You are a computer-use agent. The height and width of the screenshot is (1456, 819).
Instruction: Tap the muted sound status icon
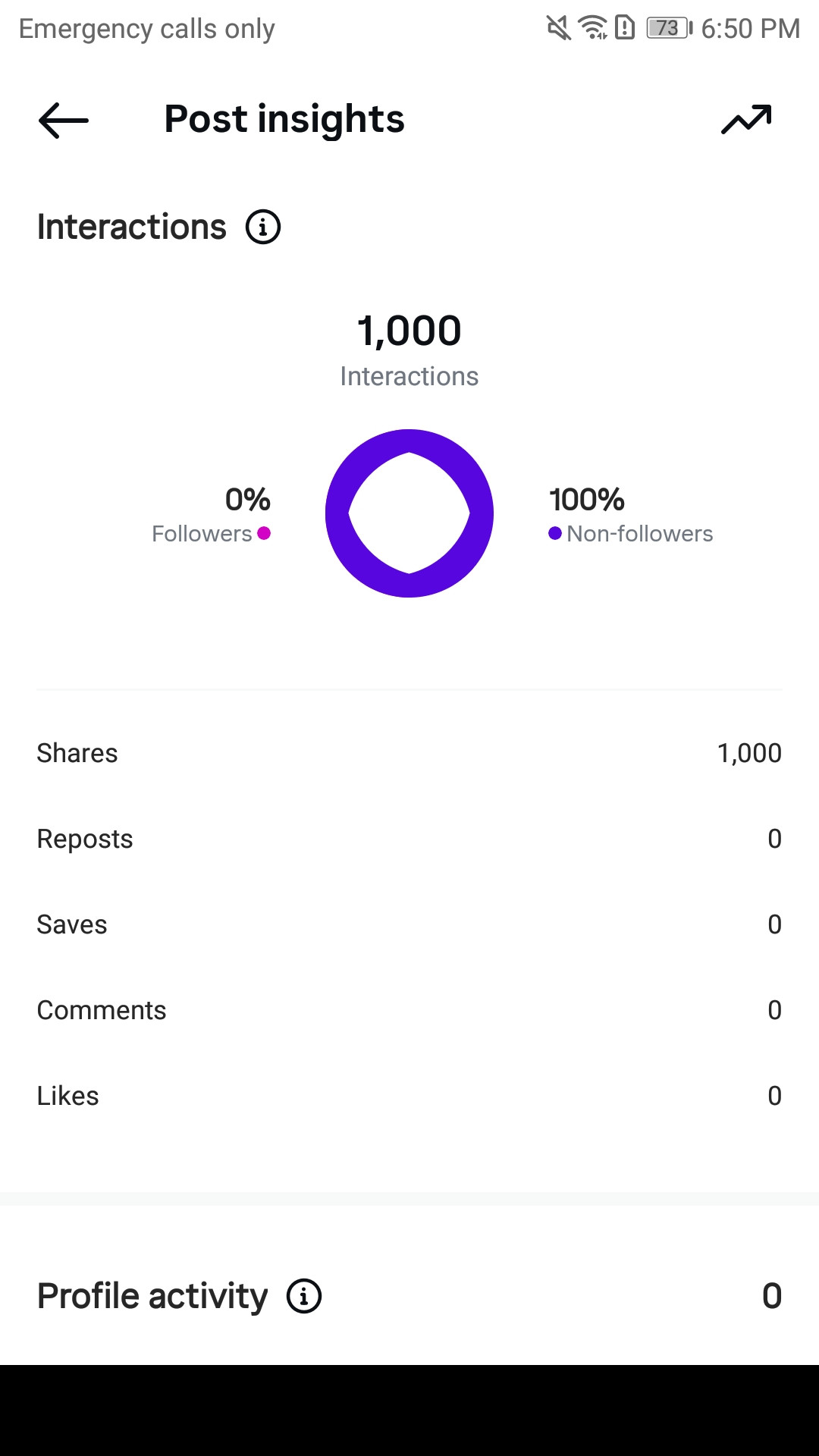click(559, 28)
